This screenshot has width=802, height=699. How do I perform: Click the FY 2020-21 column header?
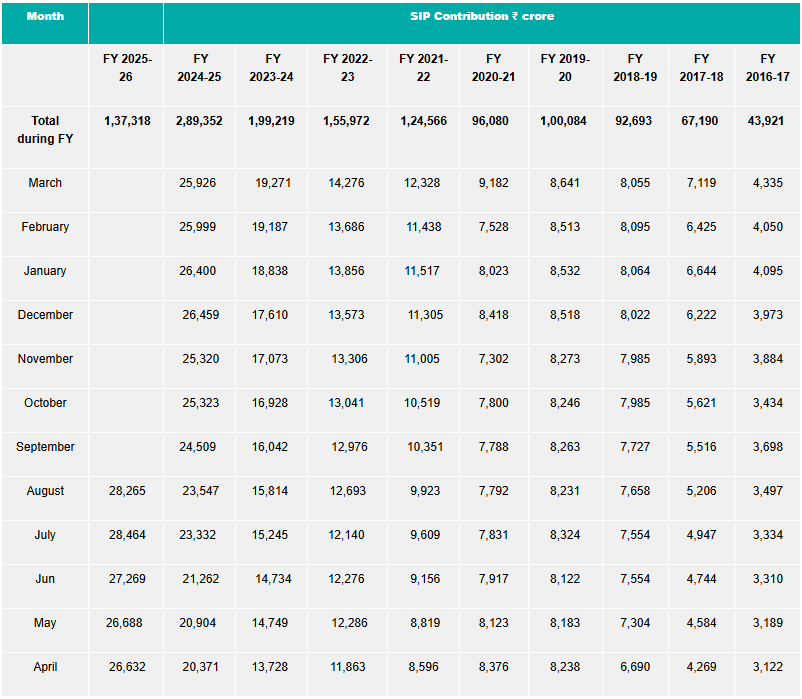(494, 68)
